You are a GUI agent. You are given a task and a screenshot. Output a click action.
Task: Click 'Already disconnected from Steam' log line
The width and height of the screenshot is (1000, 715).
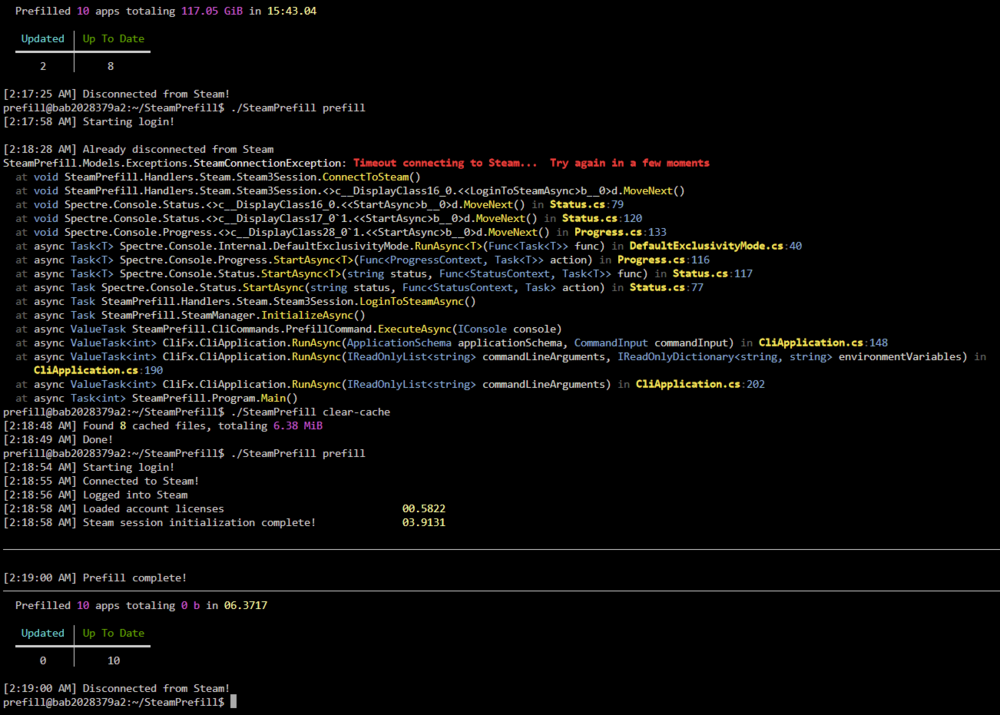point(178,149)
